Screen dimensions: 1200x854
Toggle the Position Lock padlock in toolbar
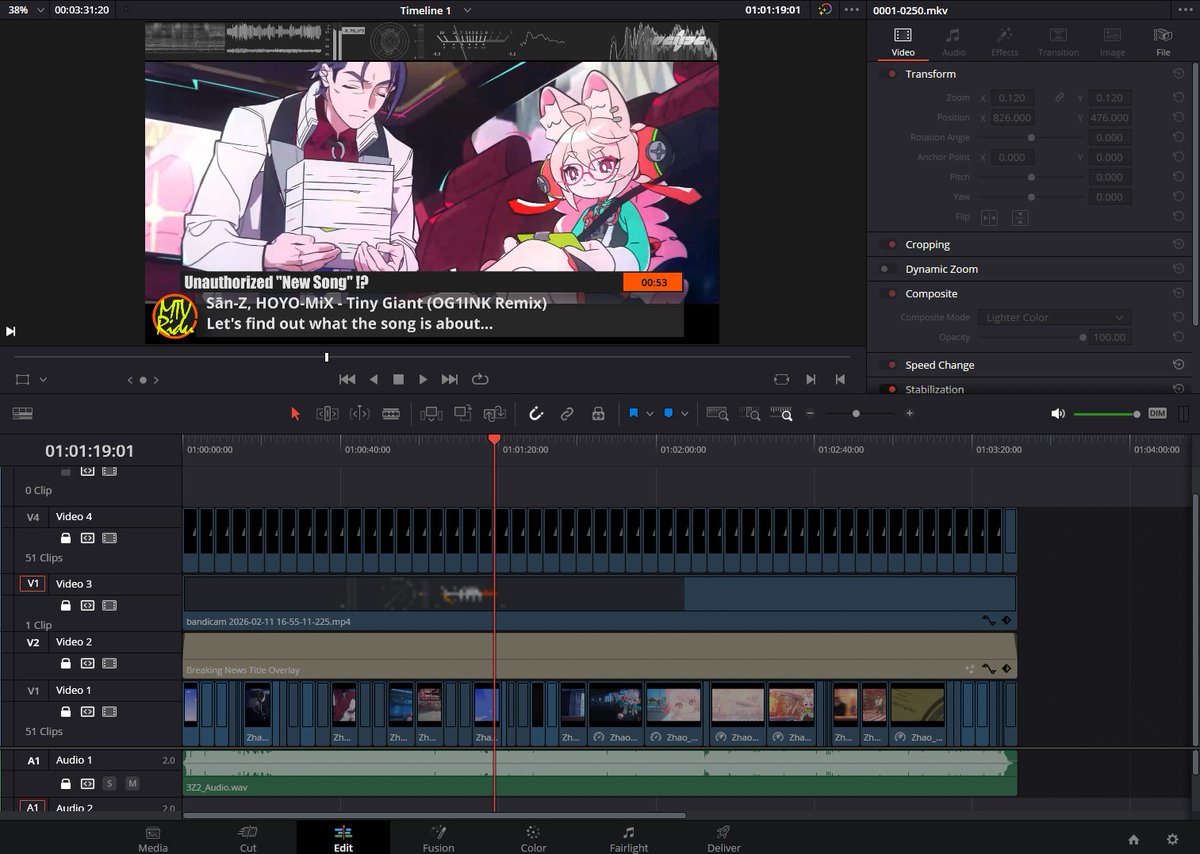coord(598,413)
